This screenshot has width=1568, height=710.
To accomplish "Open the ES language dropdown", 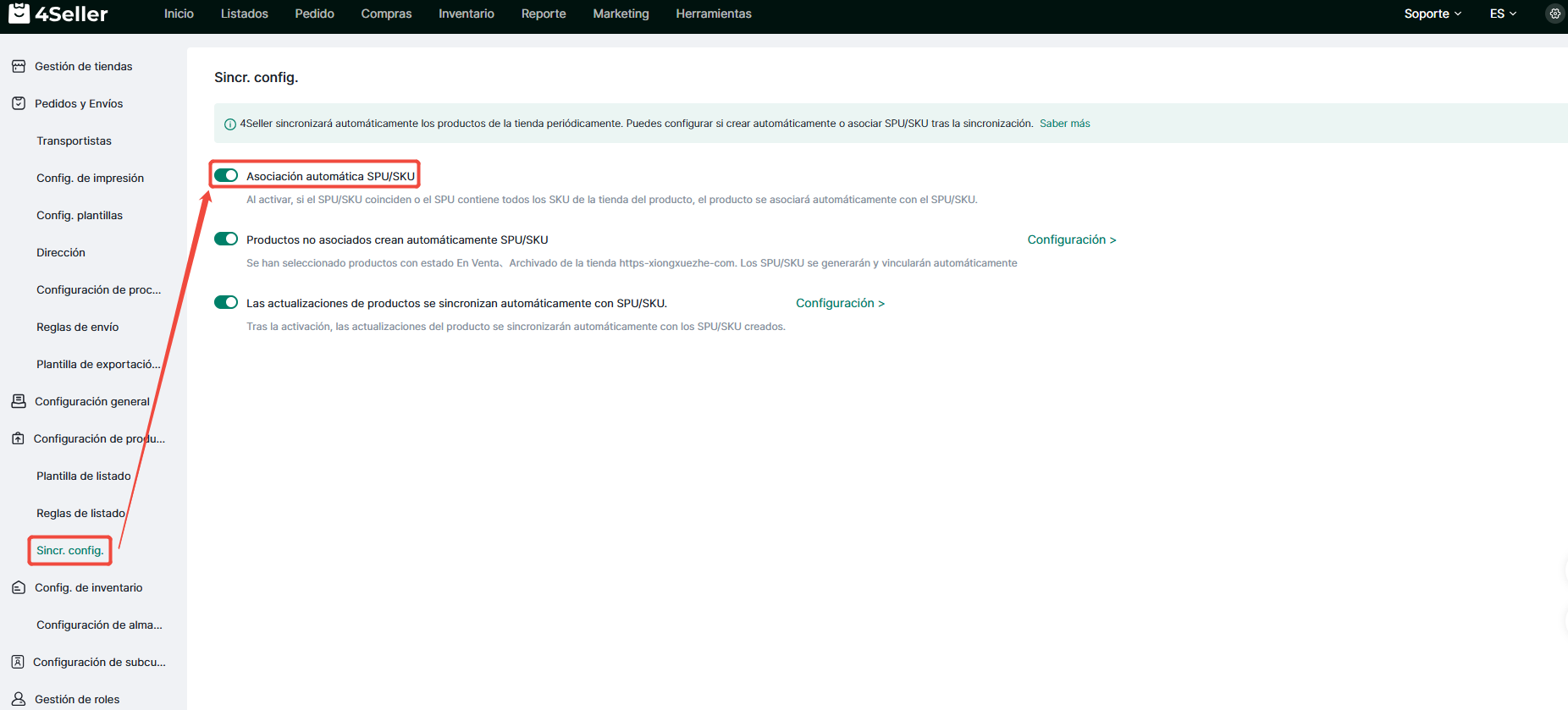I will click(1503, 14).
